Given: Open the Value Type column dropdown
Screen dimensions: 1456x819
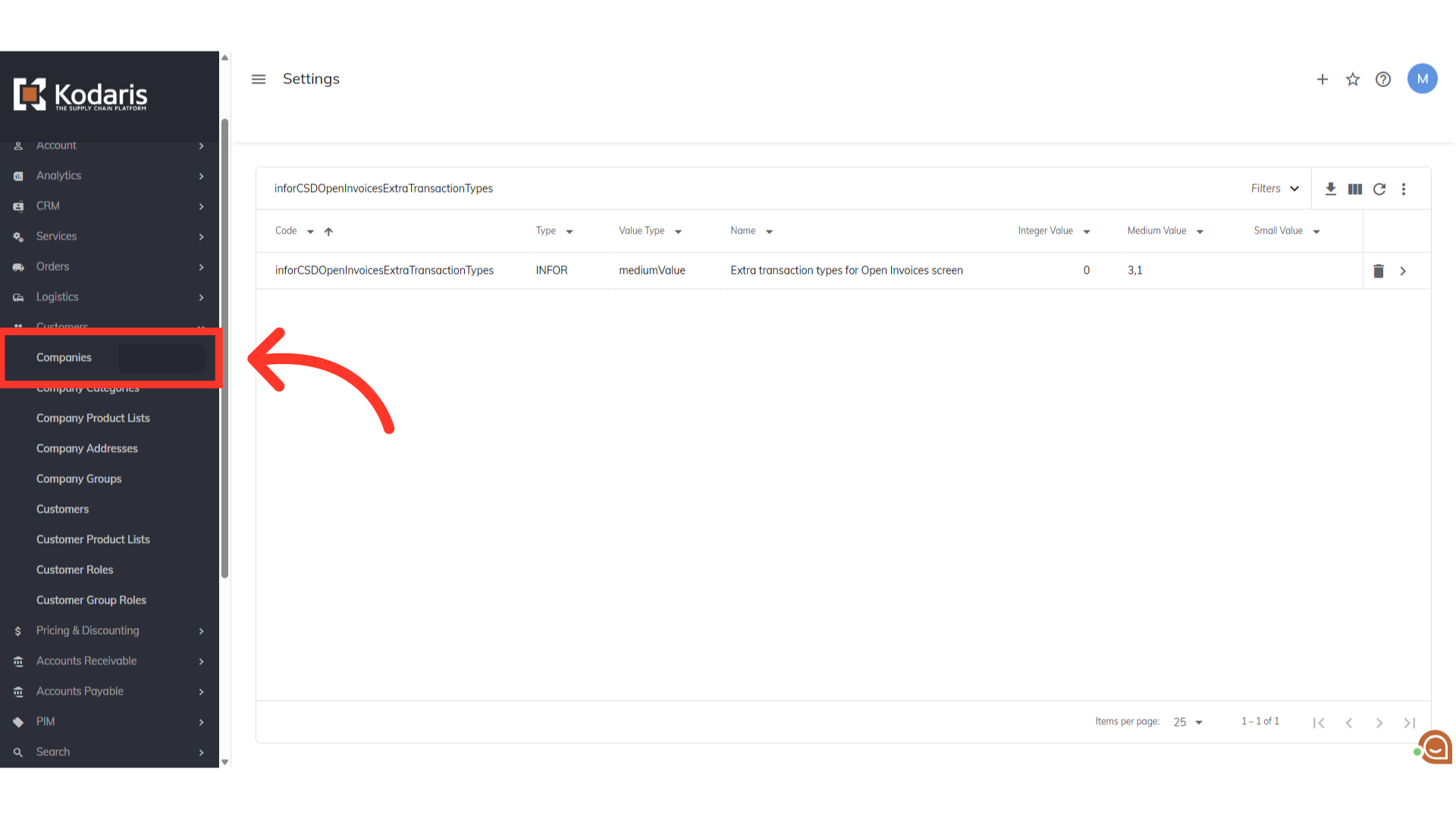Looking at the screenshot, I should [x=678, y=231].
